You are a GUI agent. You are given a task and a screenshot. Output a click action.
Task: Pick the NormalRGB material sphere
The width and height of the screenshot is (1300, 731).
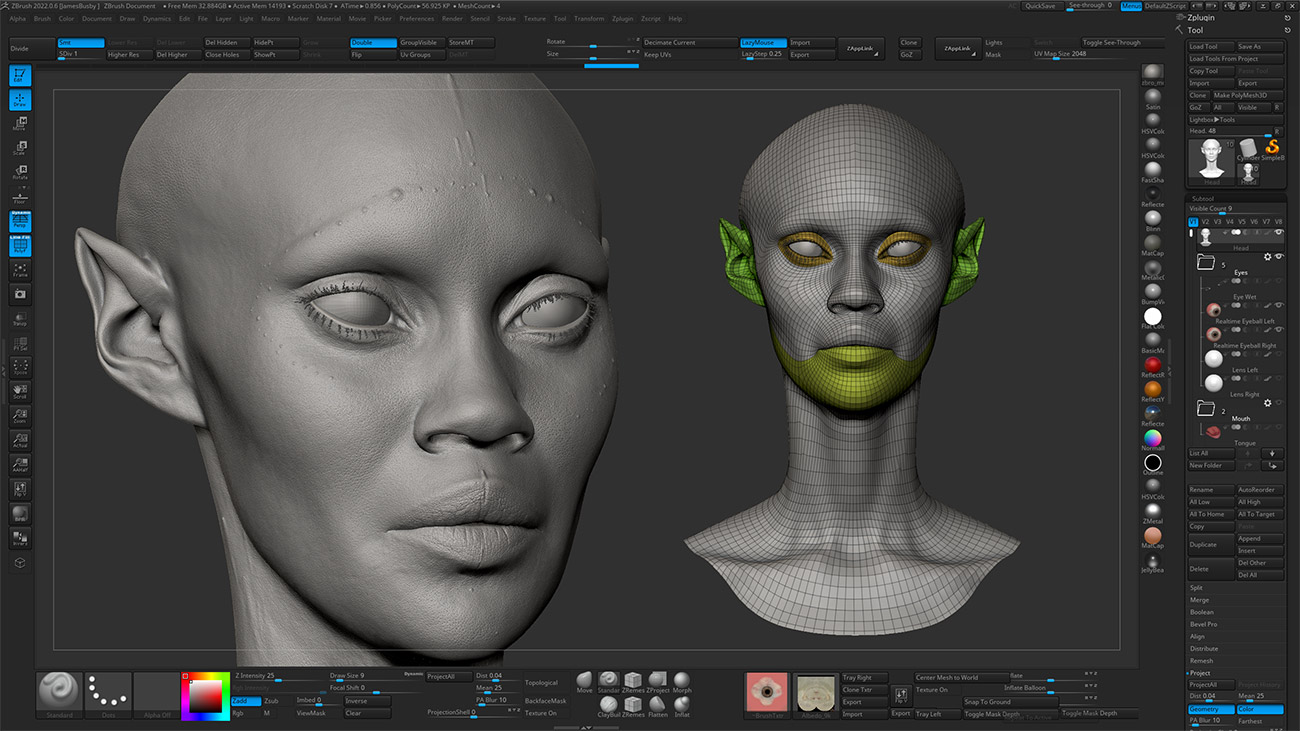(1153, 438)
